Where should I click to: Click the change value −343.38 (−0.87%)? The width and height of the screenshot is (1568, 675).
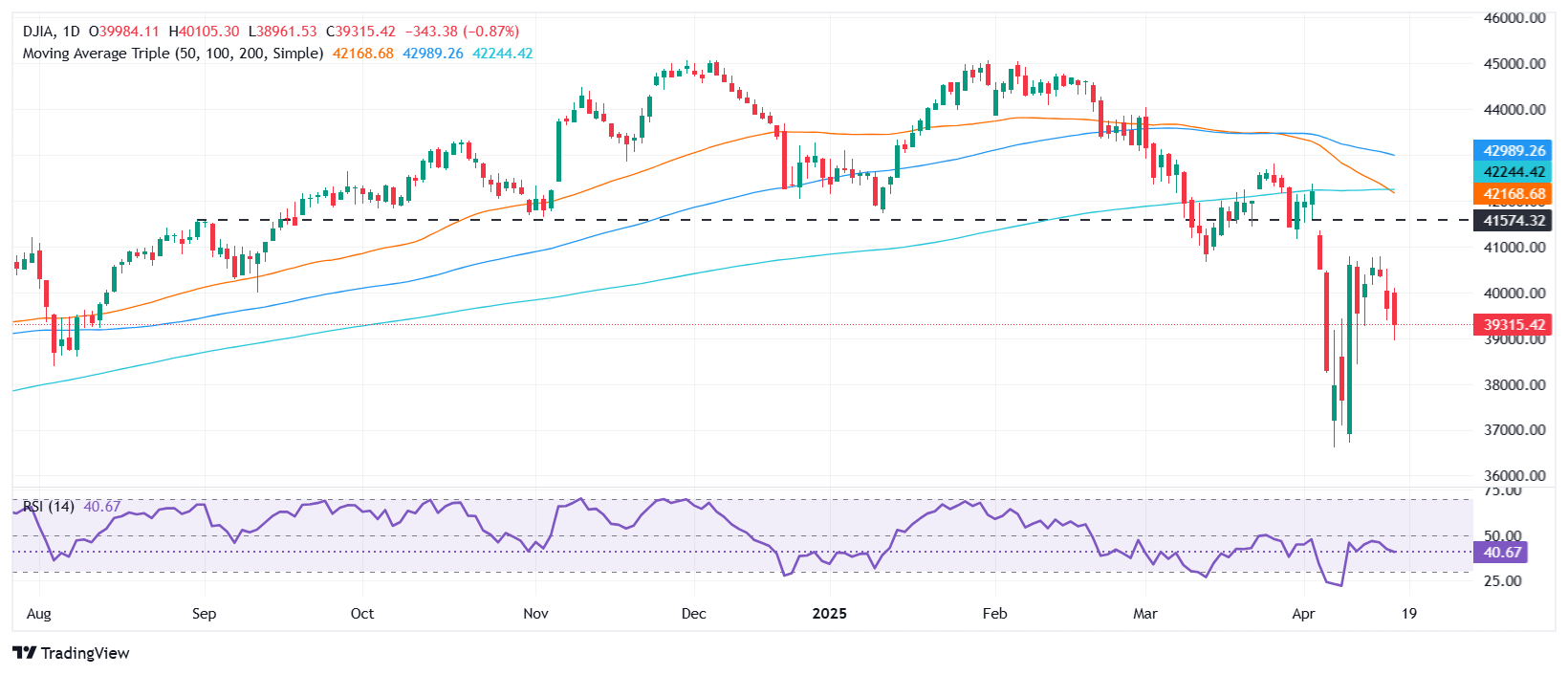click(464, 32)
